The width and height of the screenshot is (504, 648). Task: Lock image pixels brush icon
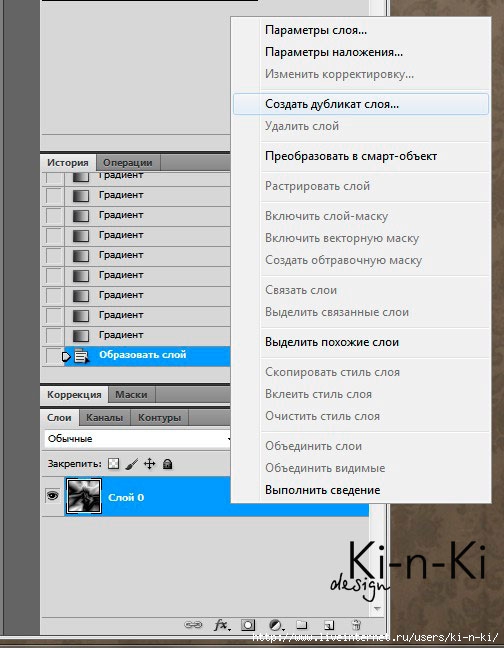coord(131,464)
